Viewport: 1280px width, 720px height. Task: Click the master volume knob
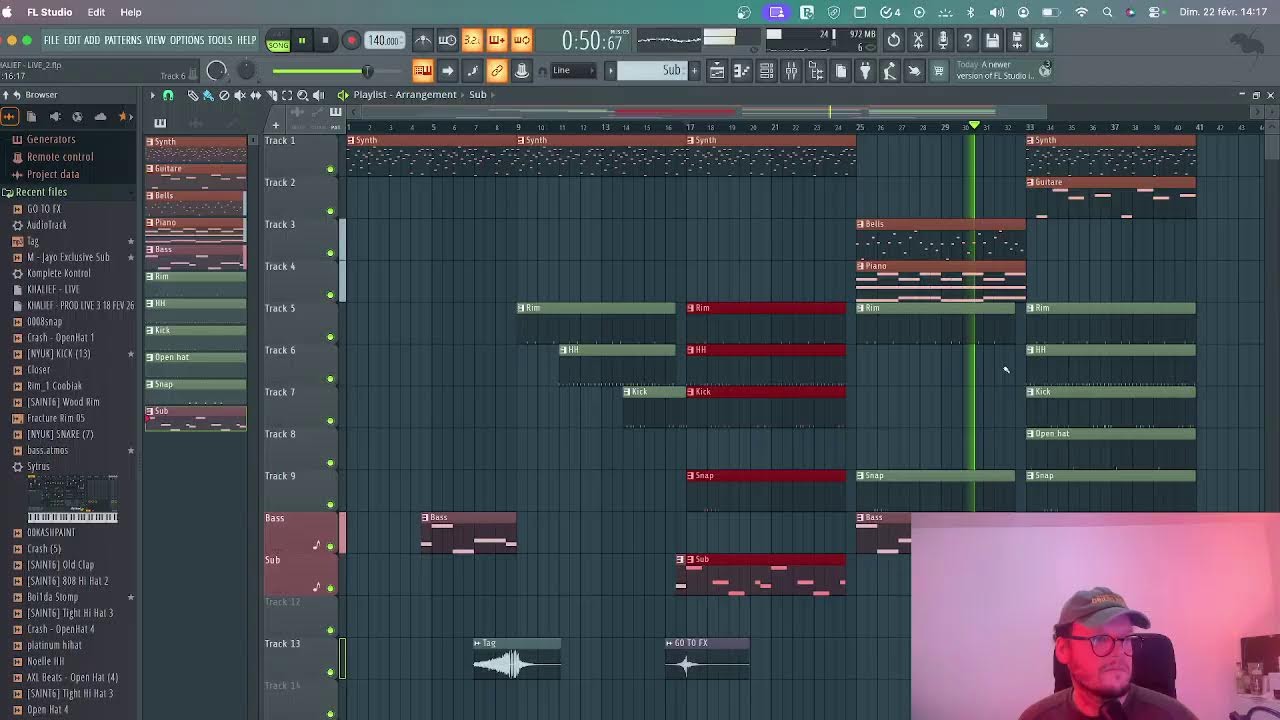217,70
